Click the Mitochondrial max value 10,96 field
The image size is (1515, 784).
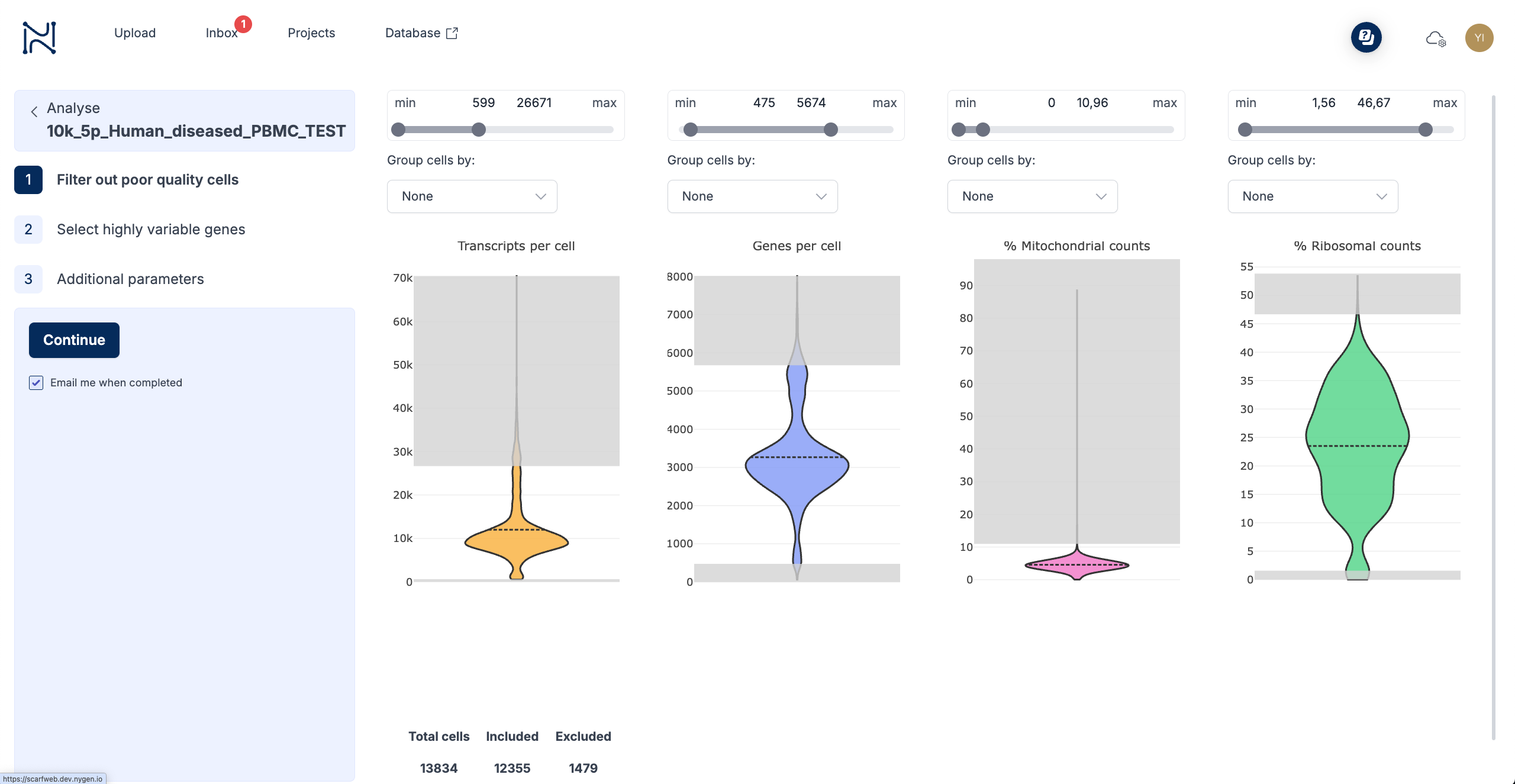(x=1092, y=103)
